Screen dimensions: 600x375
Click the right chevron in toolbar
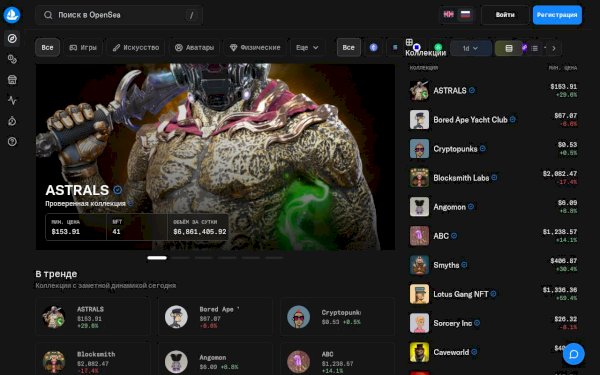pos(554,48)
